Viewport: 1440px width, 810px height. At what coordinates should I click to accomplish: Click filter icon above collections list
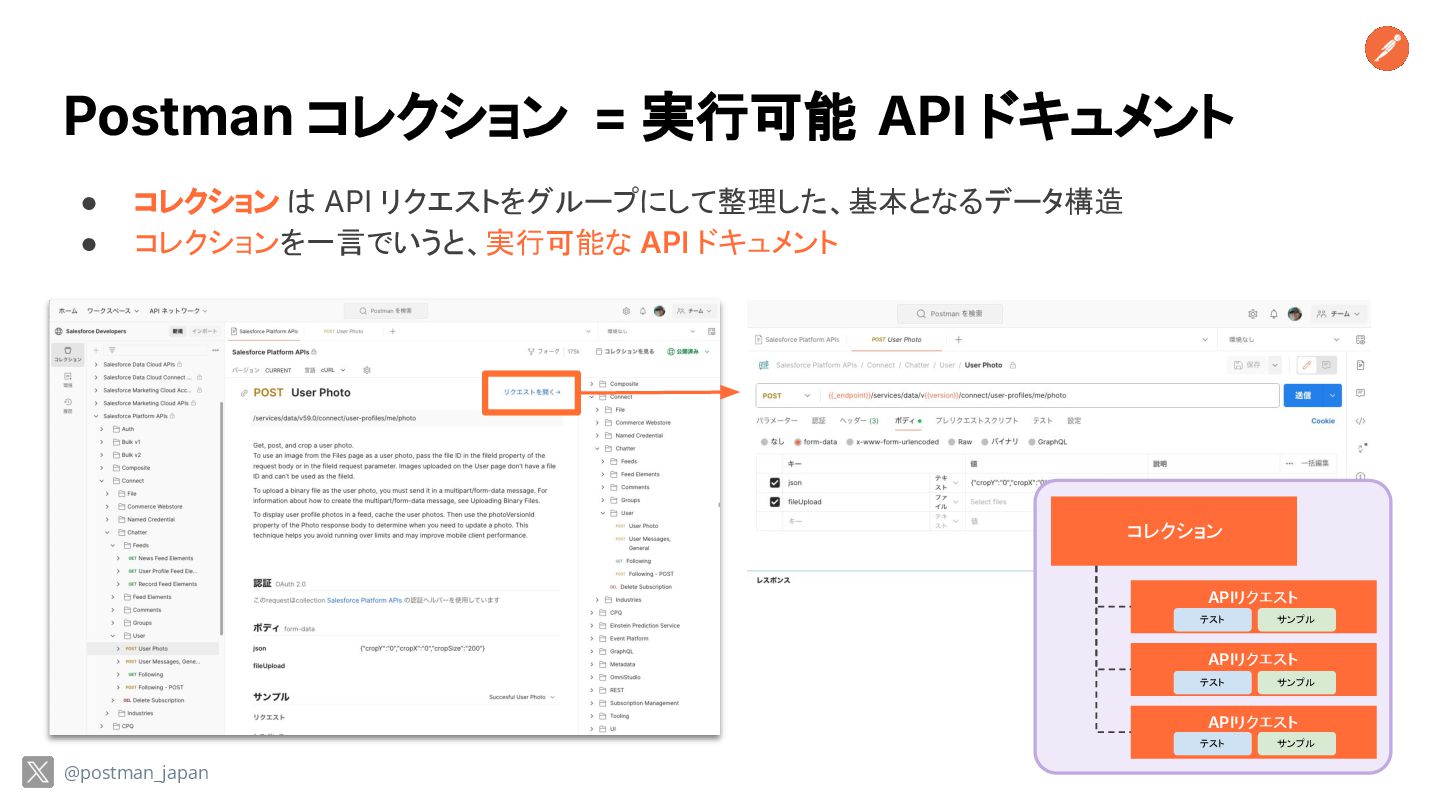click(112, 350)
